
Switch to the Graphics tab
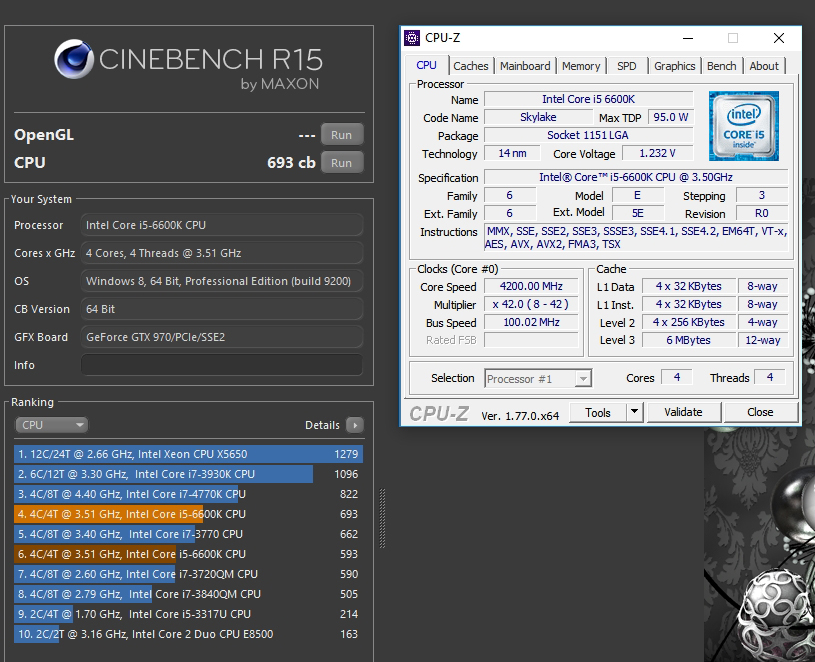coord(674,66)
